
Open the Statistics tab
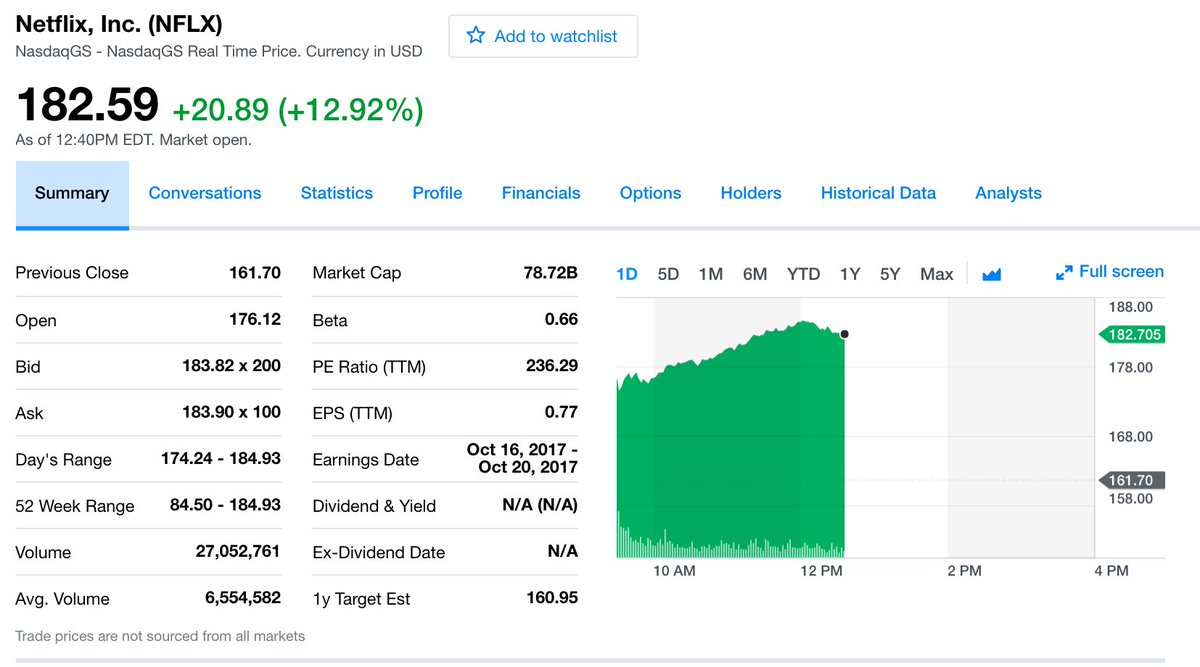pyautogui.click(x=337, y=194)
